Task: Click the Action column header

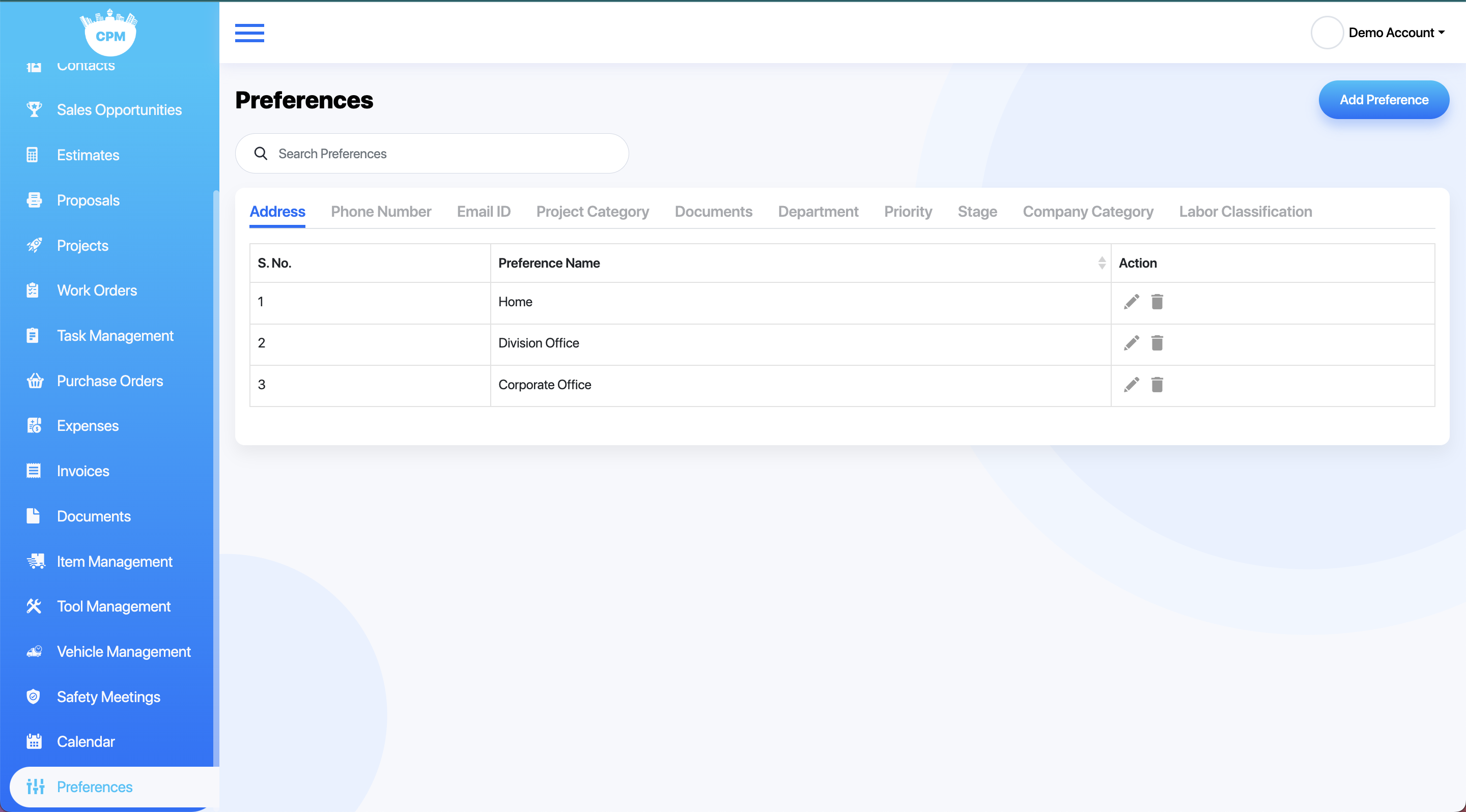Action: pyautogui.click(x=1273, y=263)
